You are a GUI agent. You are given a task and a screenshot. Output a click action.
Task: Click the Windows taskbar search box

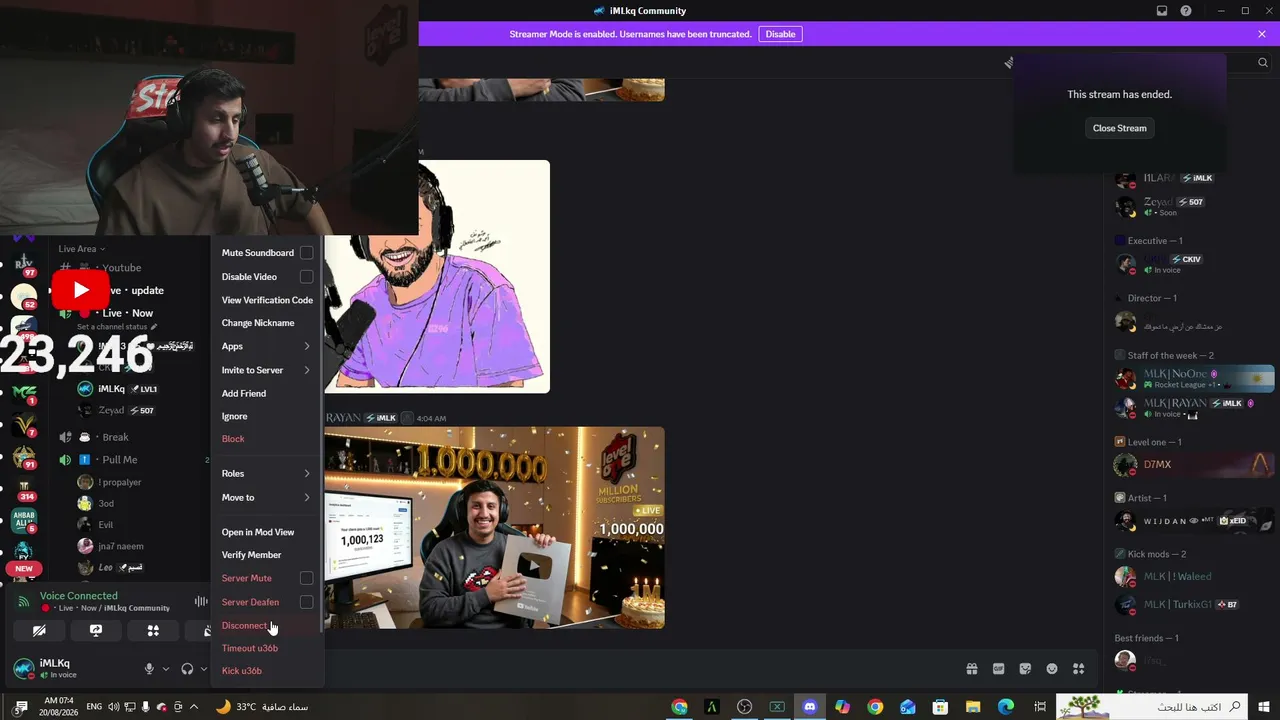click(1153, 707)
